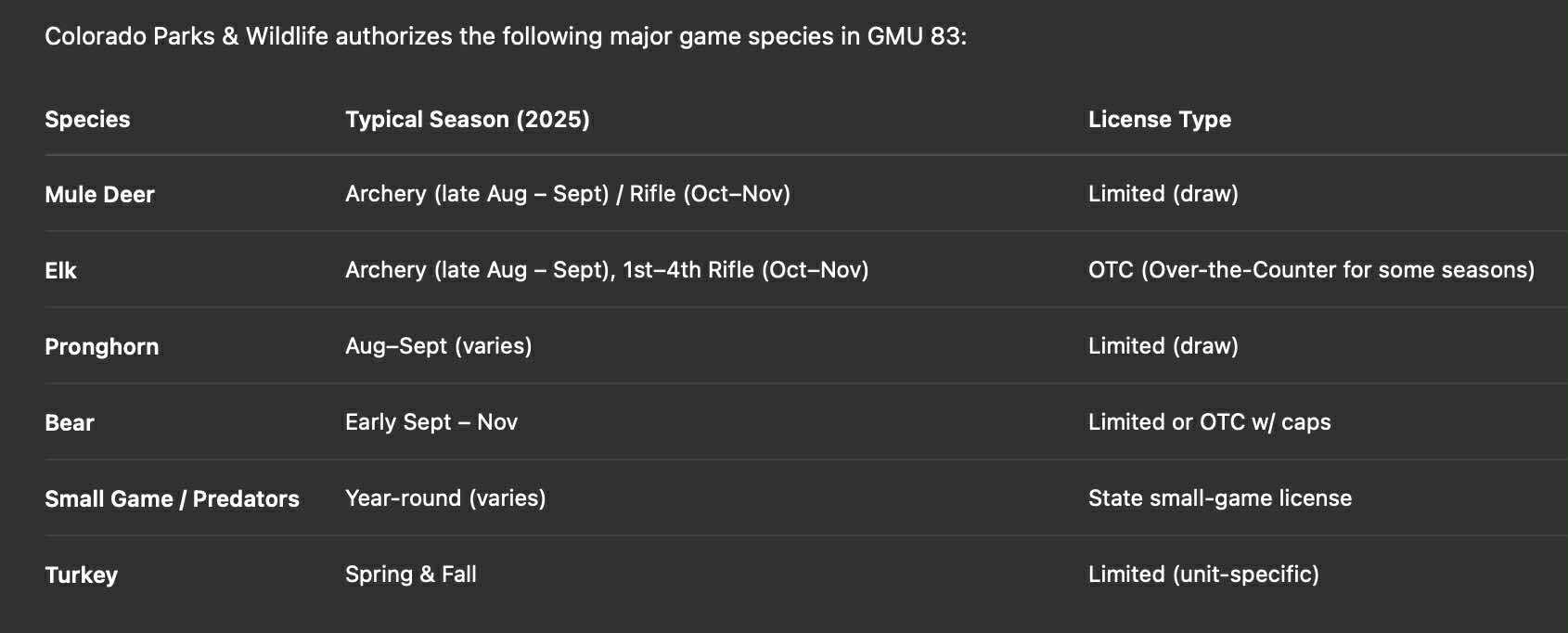Viewport: 1568px width, 633px height.
Task: Select the Small Game / Predators label
Action: click(x=172, y=499)
